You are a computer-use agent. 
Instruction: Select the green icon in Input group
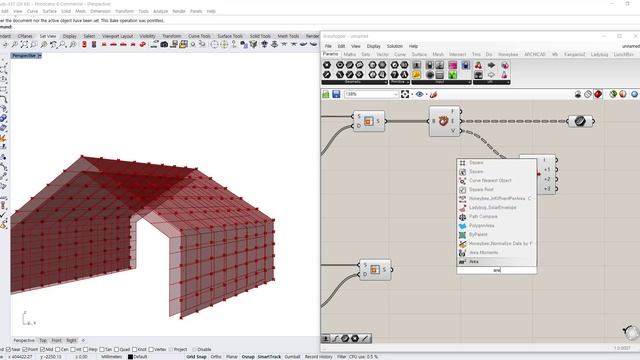pyautogui.click(x=453, y=75)
